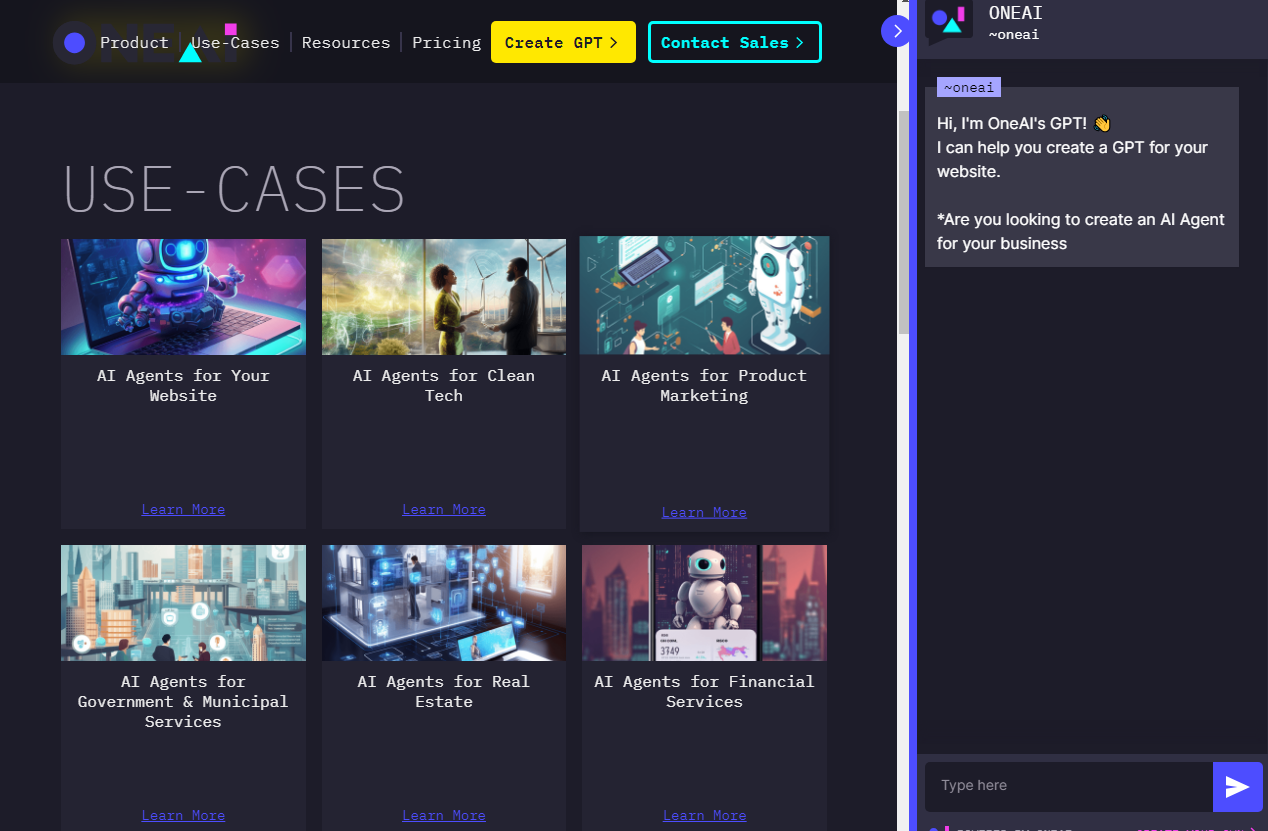Open the Clean Tech wind turbine thumbnail
The height and width of the screenshot is (831, 1268).
point(444,297)
